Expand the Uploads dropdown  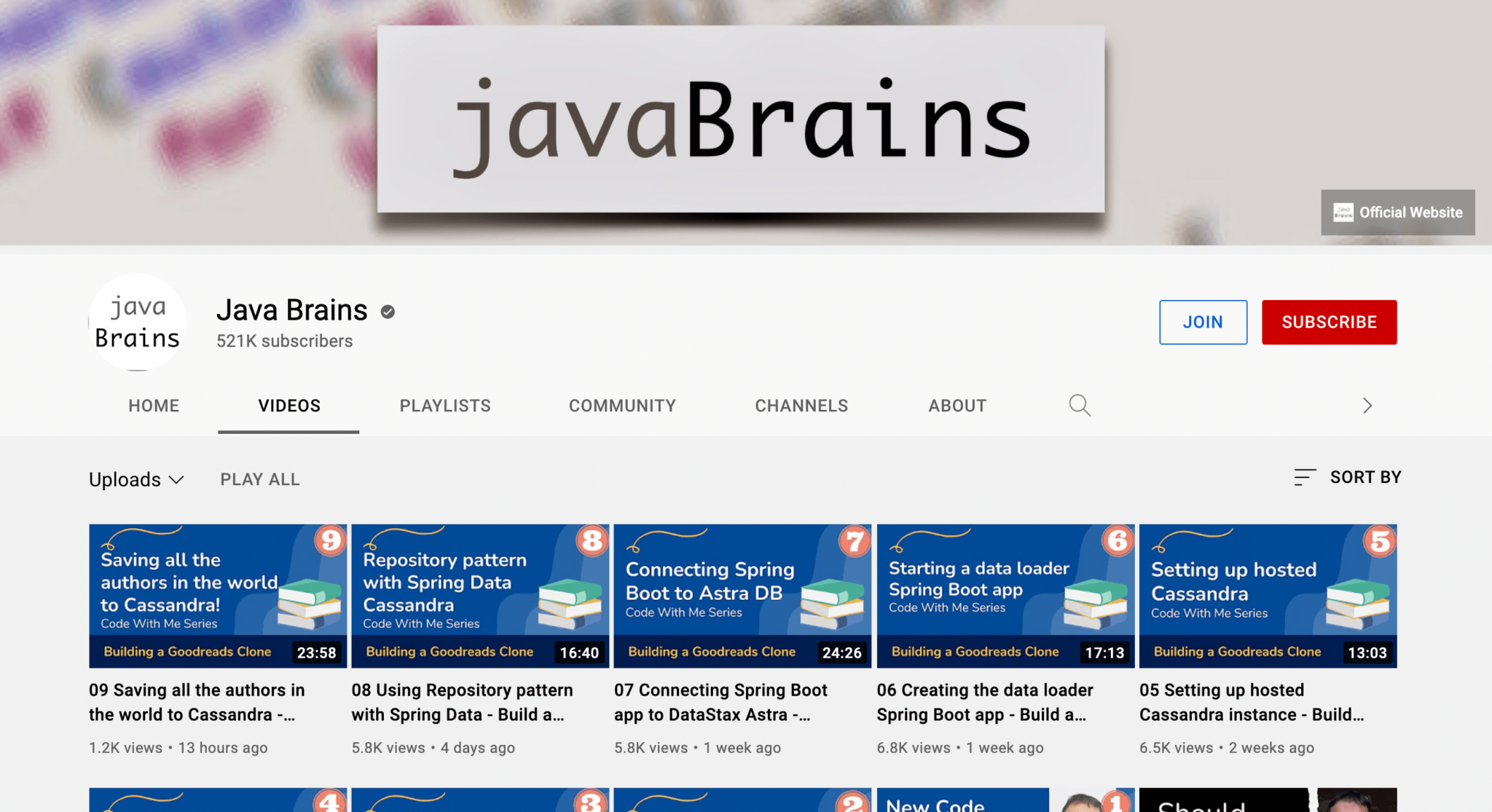(136, 479)
